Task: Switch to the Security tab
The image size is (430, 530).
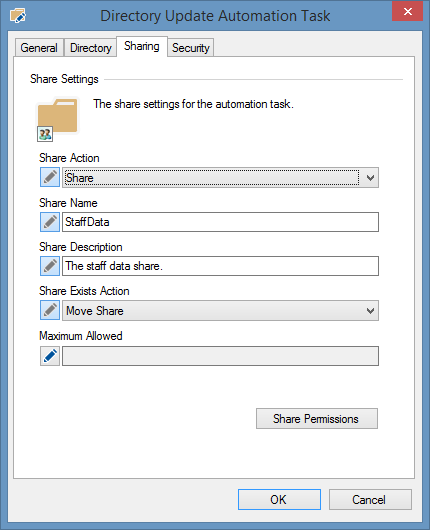Action: [x=191, y=48]
